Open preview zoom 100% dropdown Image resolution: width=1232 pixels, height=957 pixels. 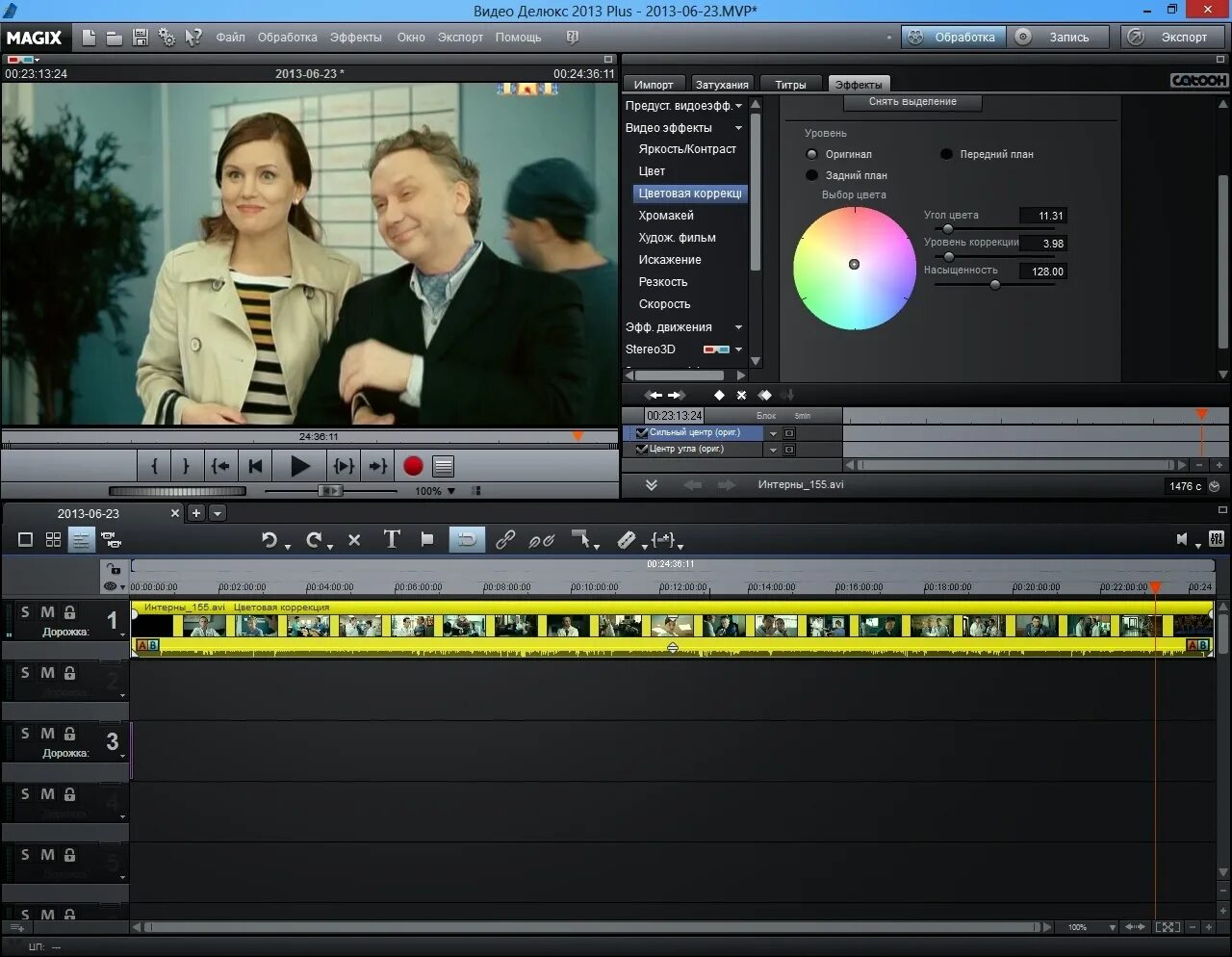[x=451, y=491]
